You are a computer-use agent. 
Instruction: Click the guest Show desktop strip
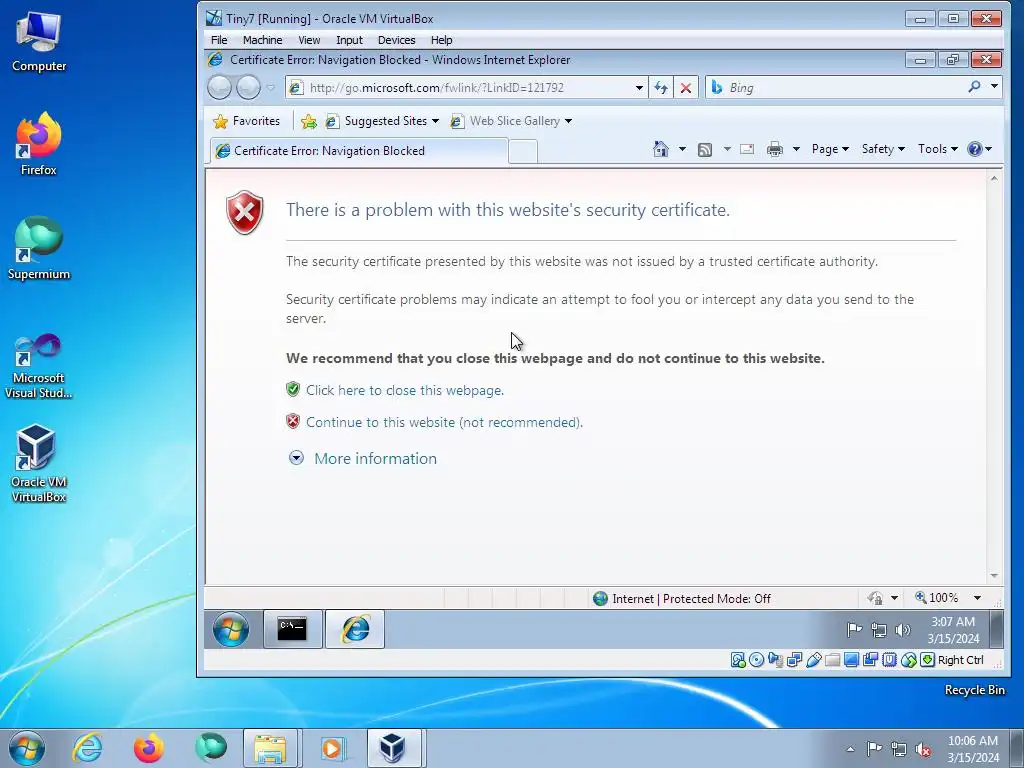[x=997, y=630]
